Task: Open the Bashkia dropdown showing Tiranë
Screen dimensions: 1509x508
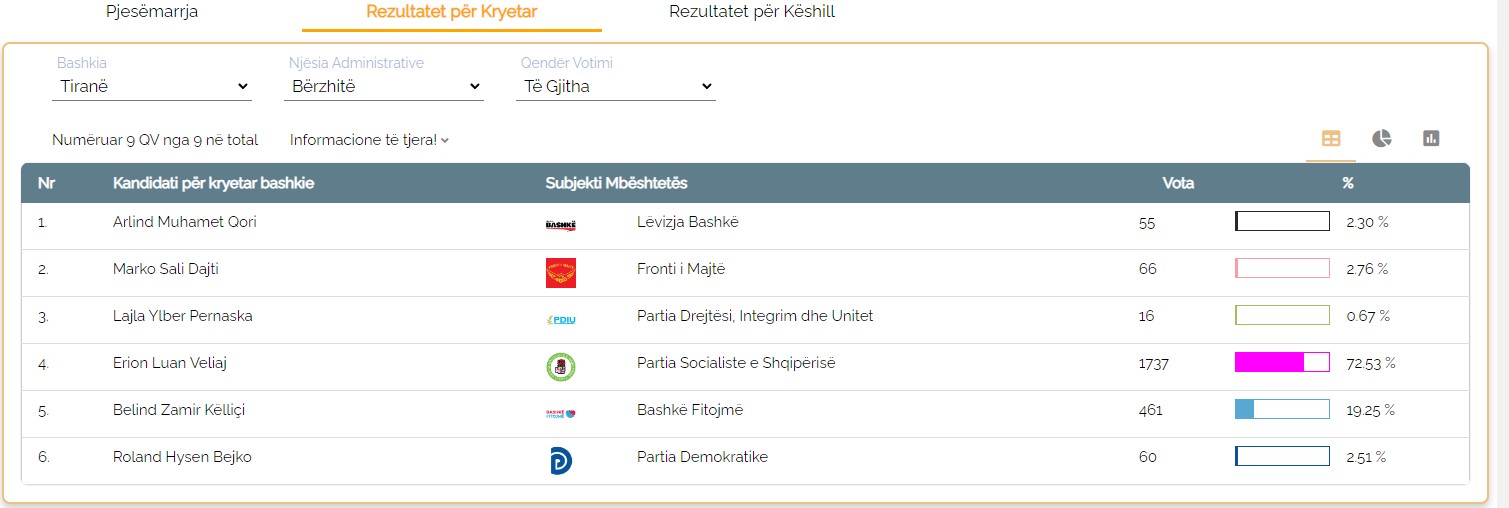Action: [x=152, y=87]
